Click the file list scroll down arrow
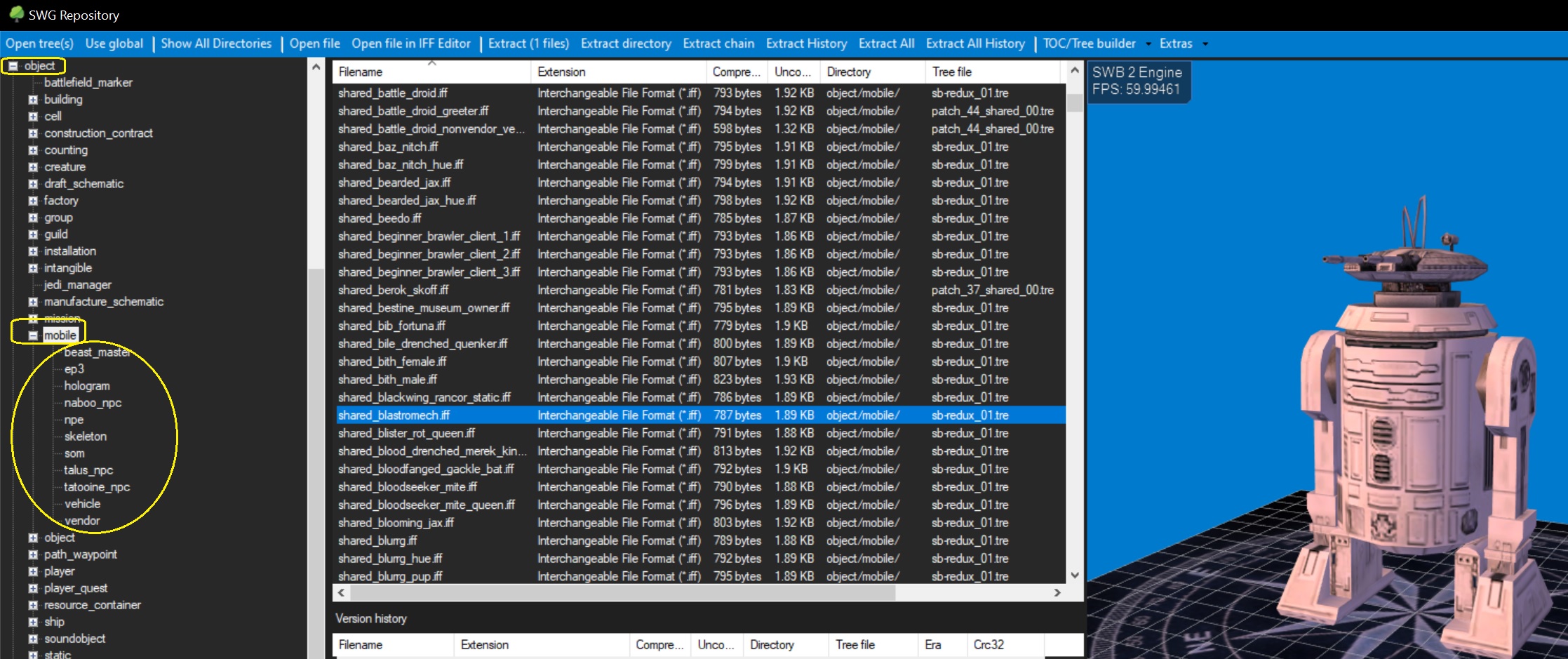The width and height of the screenshot is (1568, 659). tap(1074, 575)
